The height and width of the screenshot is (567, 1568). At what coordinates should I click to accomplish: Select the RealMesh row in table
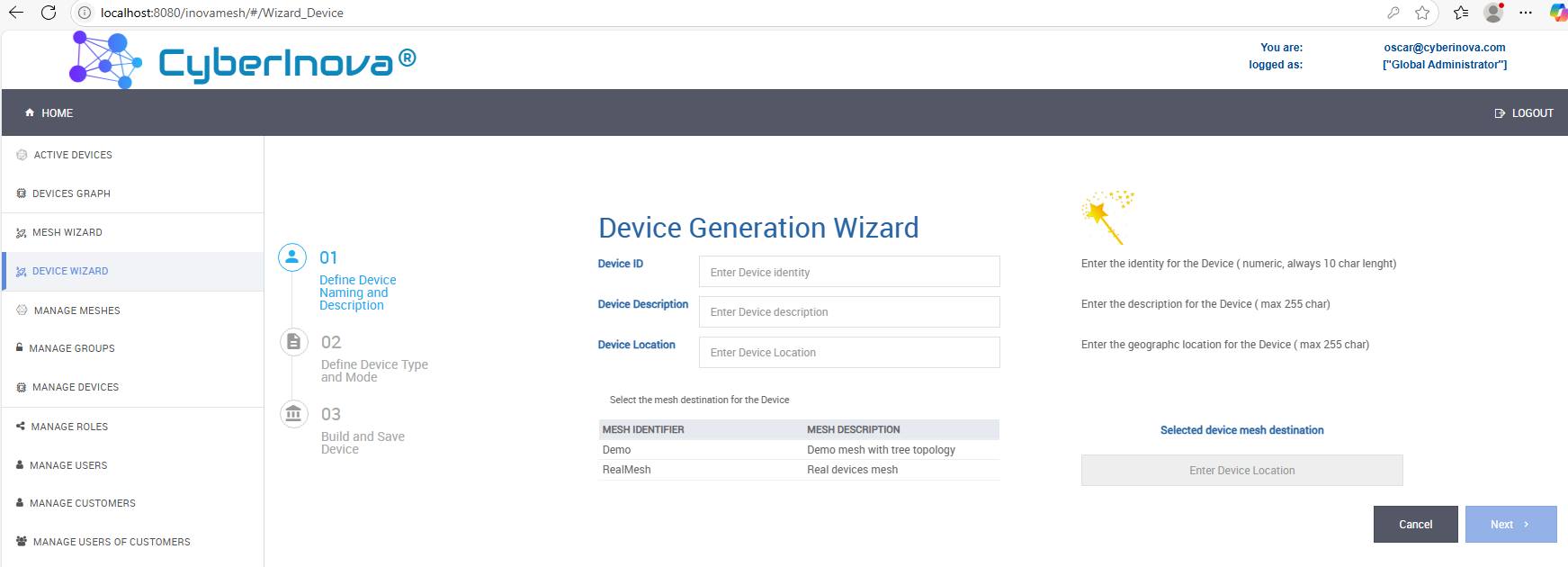[798, 470]
